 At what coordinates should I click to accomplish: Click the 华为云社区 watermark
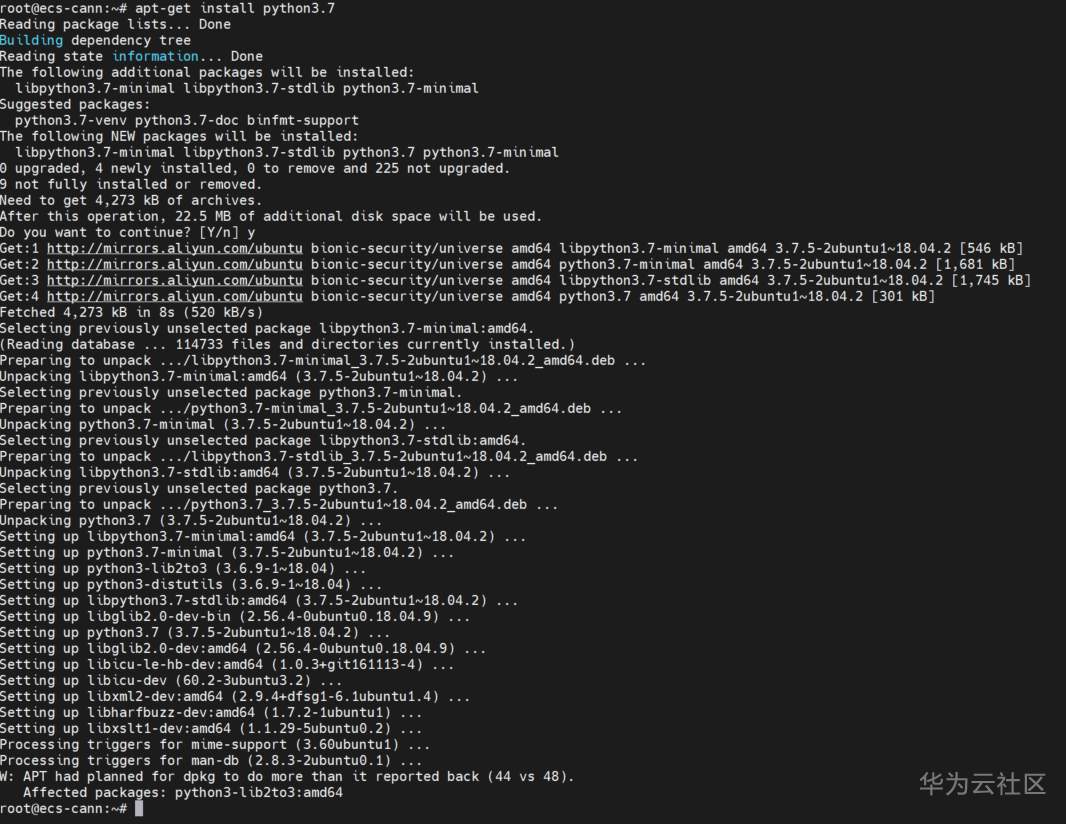tap(982, 783)
